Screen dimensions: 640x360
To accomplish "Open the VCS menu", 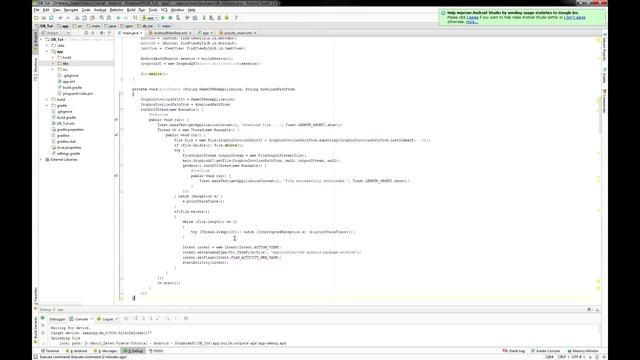I will click(164, 10).
